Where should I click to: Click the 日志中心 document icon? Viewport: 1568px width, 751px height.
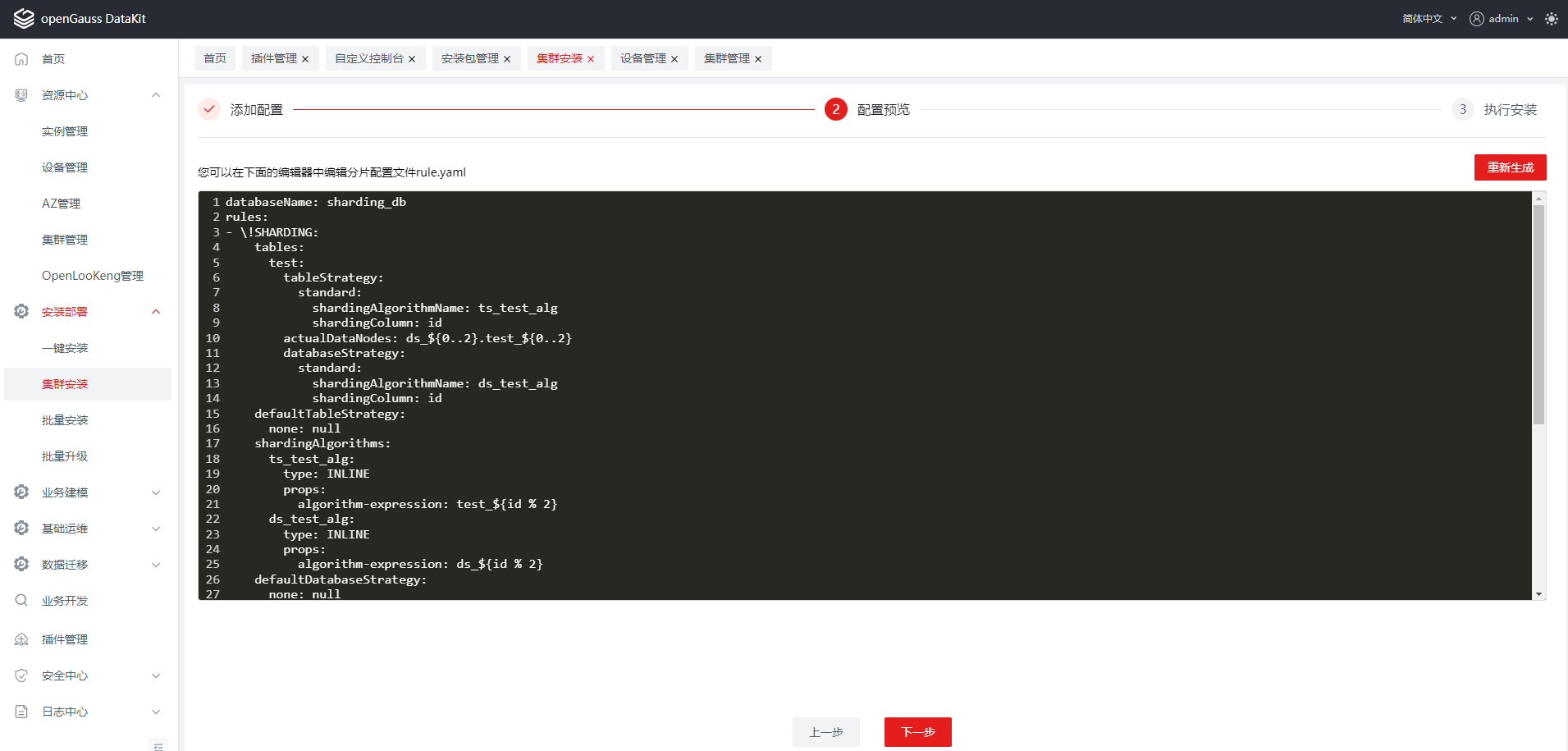click(x=22, y=712)
